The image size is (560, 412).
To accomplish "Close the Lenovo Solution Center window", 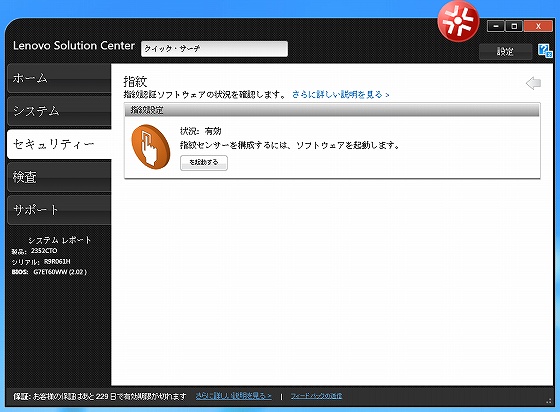I will coord(538,26).
